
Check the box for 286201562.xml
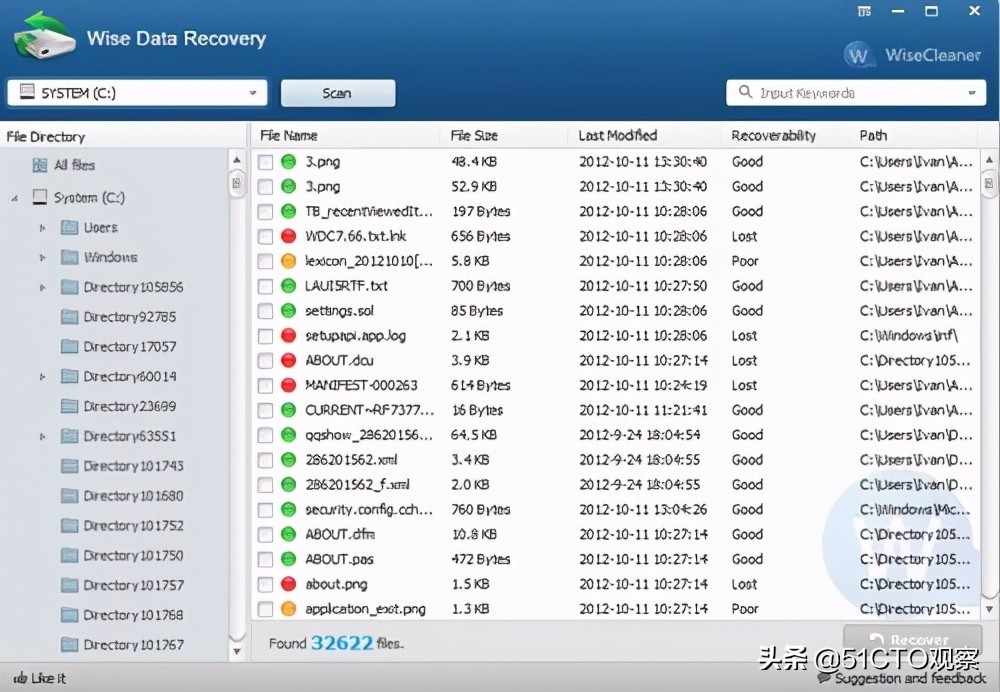tap(265, 460)
